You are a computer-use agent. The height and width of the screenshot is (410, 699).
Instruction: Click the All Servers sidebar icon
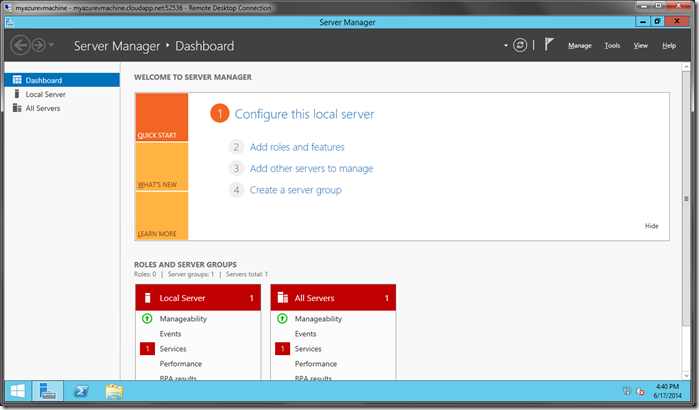pyautogui.click(x=17, y=108)
